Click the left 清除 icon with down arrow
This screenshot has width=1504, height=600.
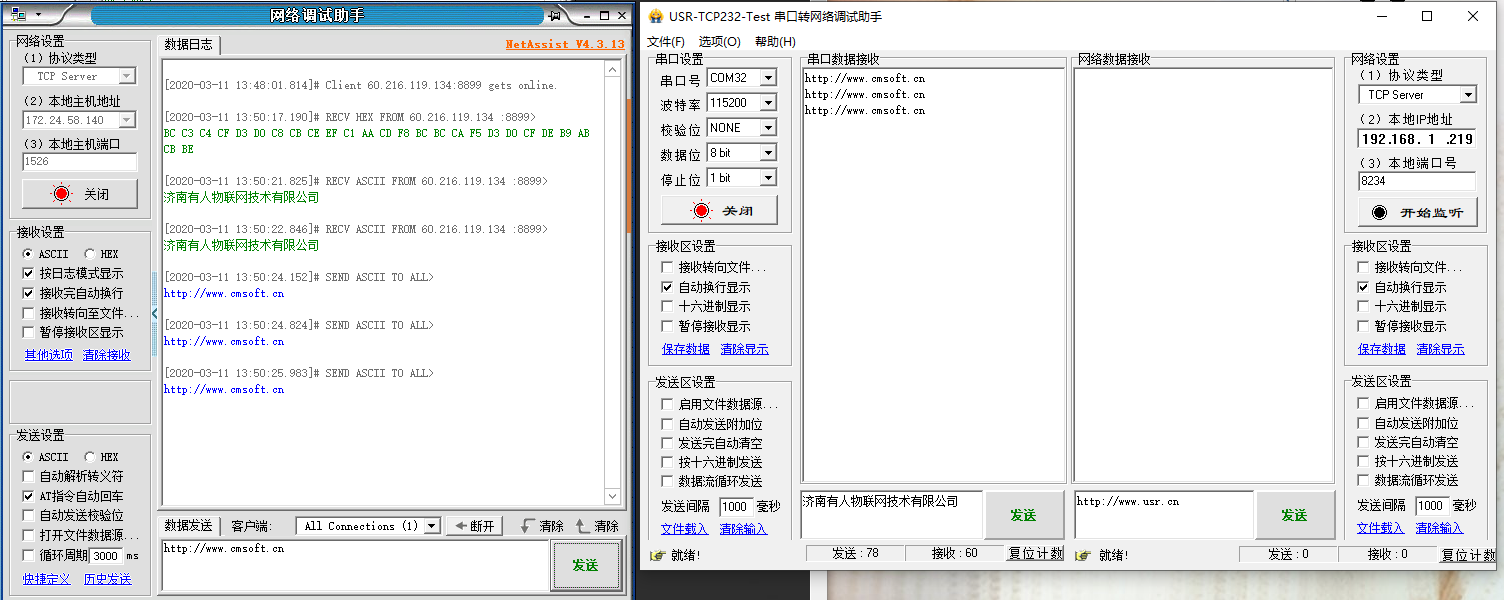(542, 526)
